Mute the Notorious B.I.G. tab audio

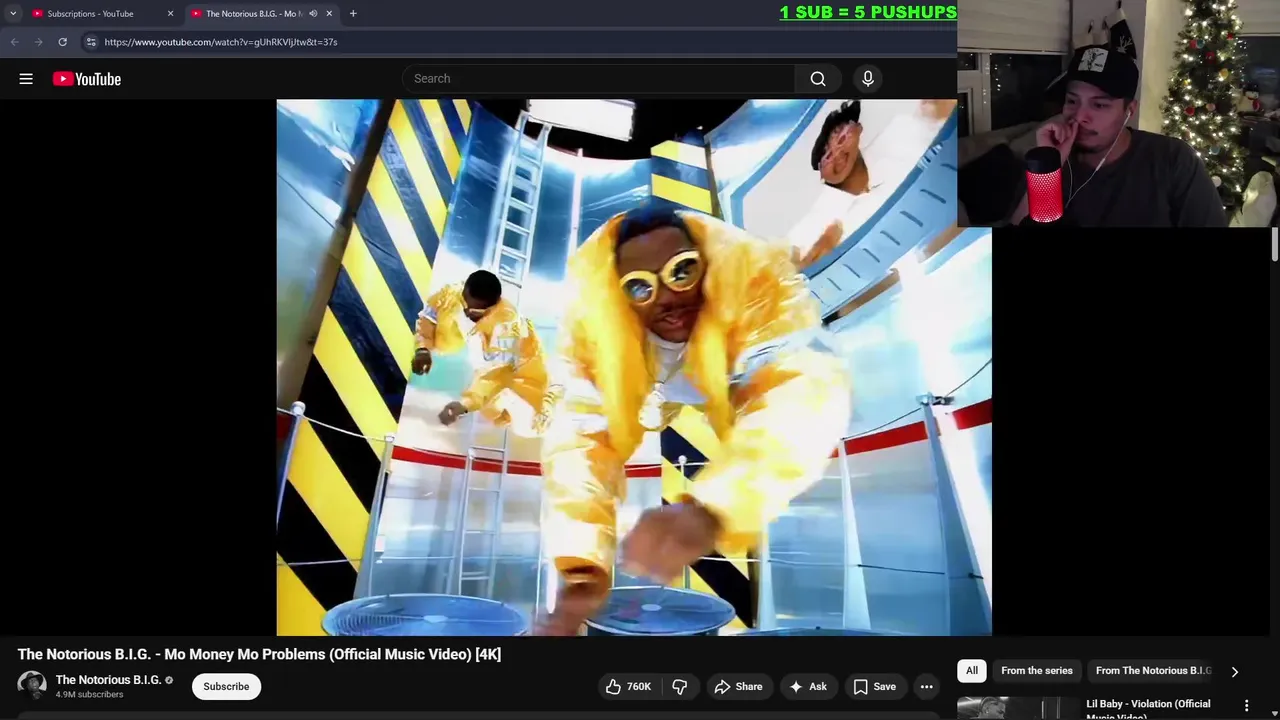coord(313,14)
